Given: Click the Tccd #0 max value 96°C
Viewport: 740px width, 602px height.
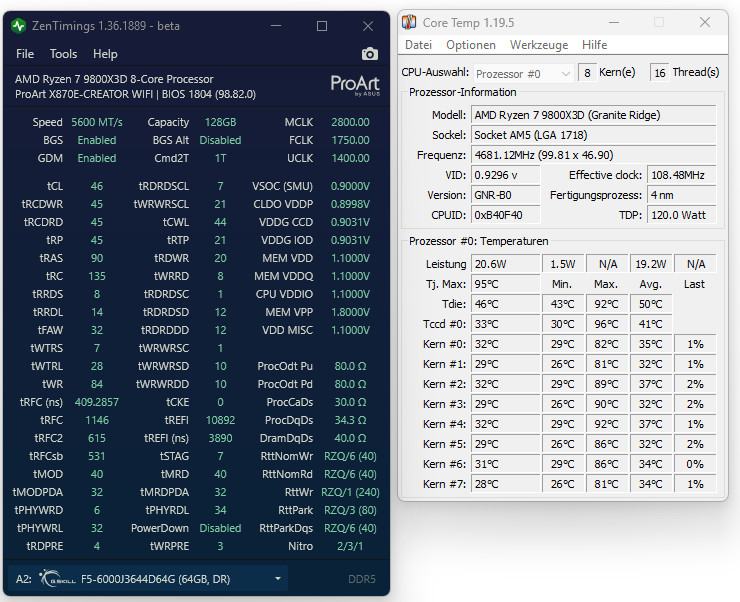Looking at the screenshot, I should pos(606,324).
